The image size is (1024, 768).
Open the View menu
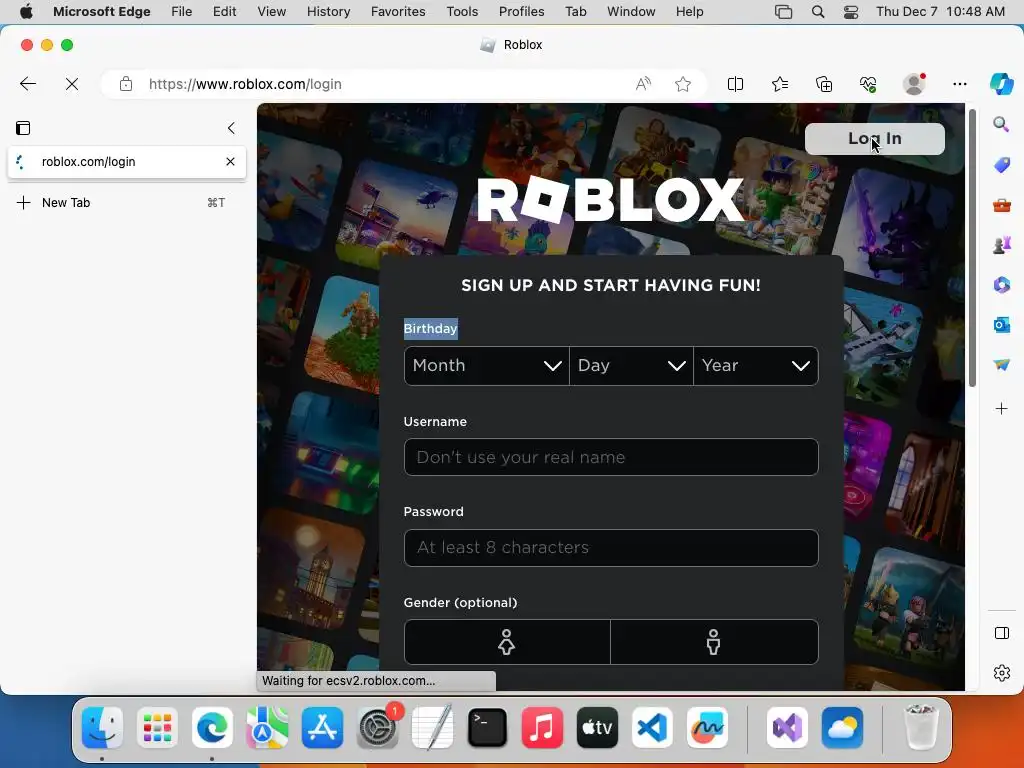pos(272,11)
